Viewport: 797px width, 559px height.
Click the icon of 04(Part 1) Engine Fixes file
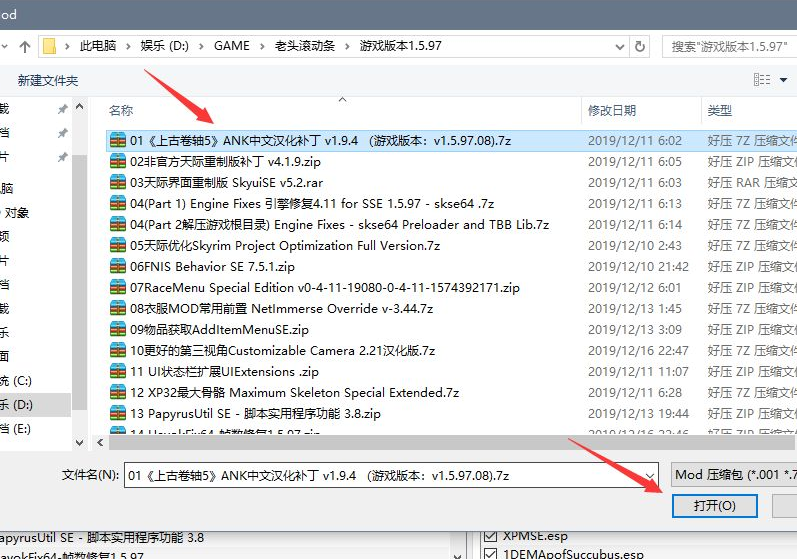[x=117, y=203]
